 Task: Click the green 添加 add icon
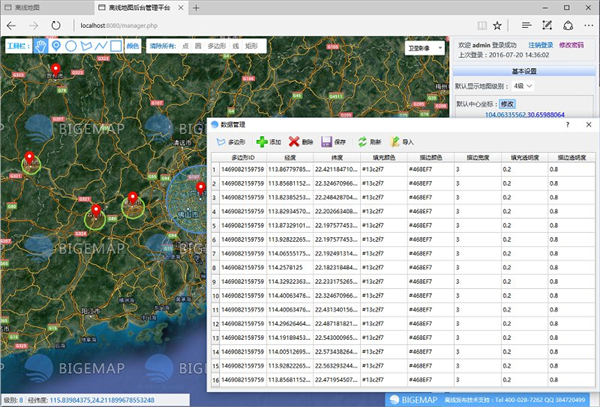coord(262,143)
